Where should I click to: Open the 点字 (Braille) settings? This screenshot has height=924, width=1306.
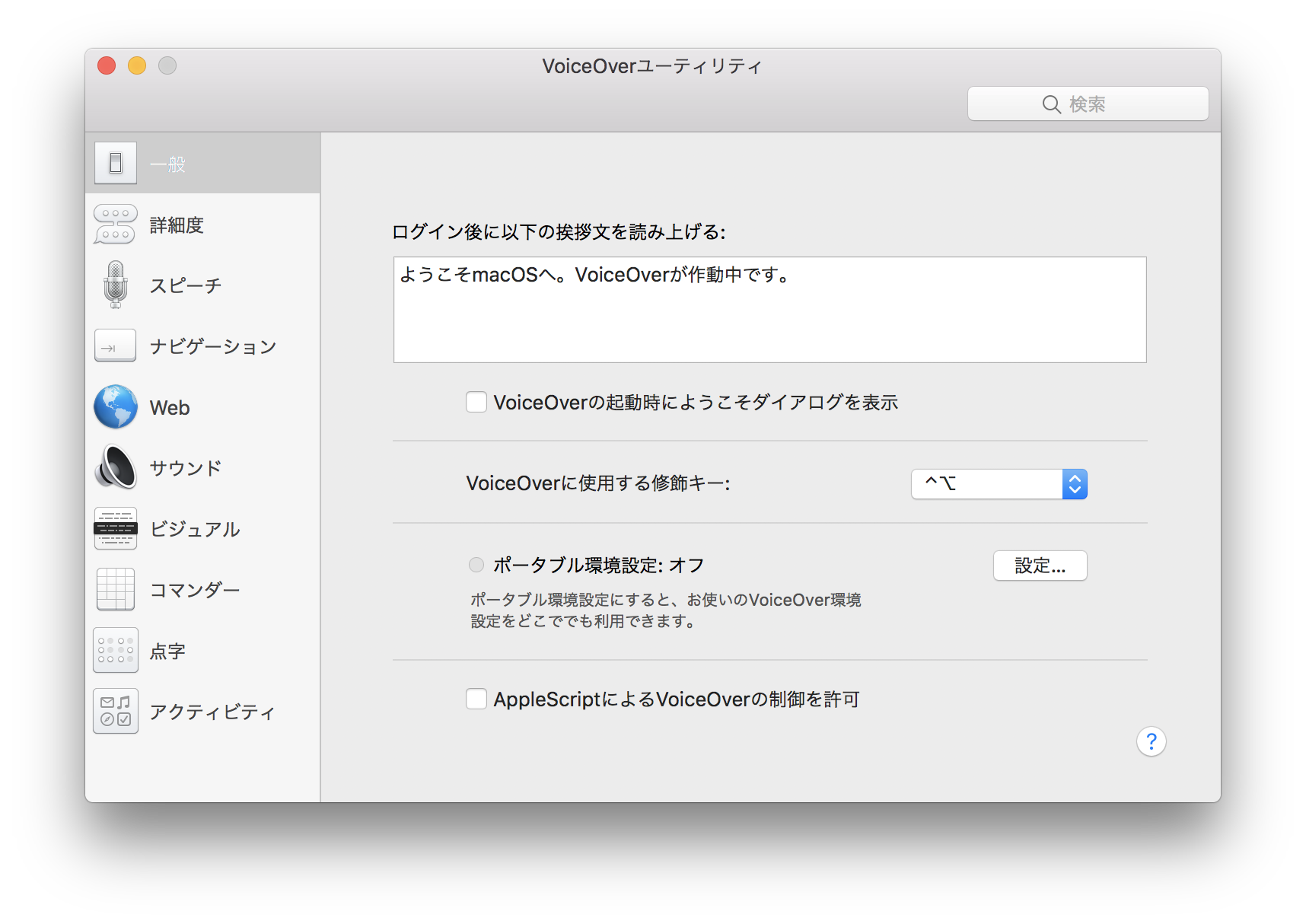pos(115,649)
